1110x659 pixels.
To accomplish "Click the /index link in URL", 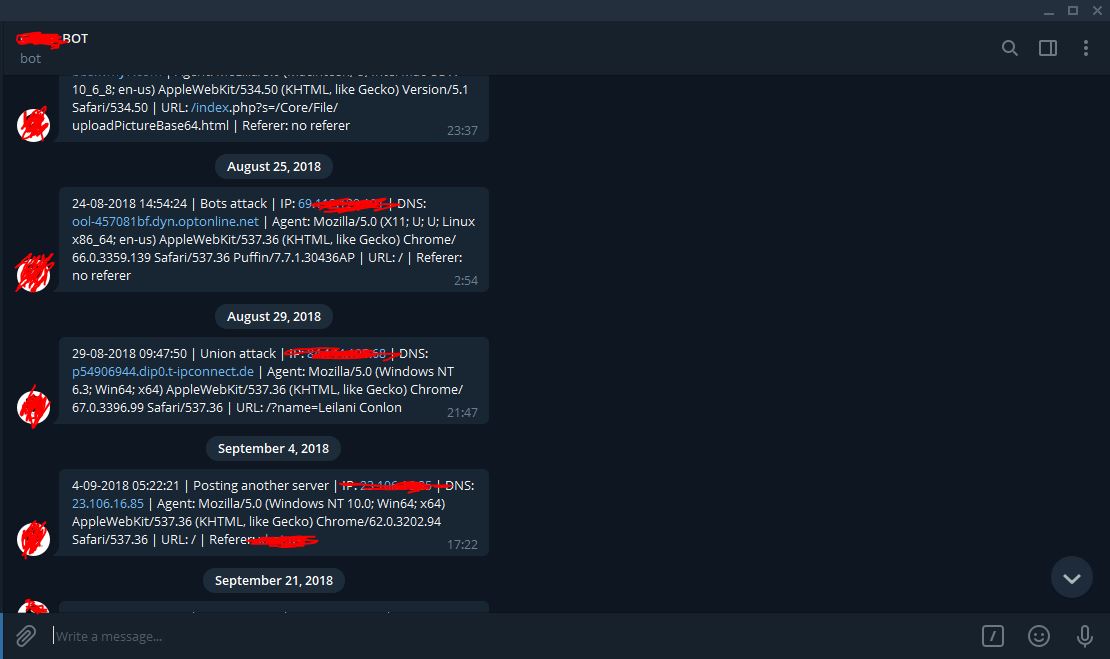I will (x=210, y=108).
